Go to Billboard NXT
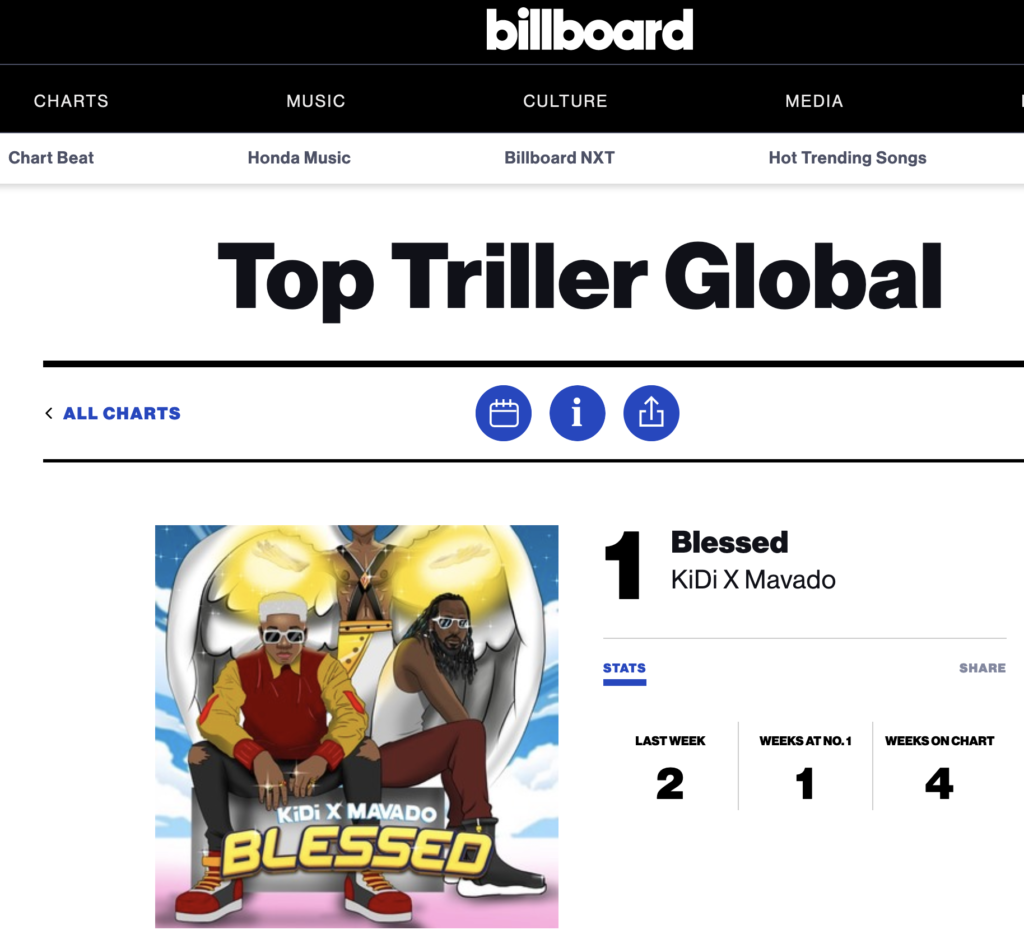1024x944 pixels. click(x=560, y=158)
